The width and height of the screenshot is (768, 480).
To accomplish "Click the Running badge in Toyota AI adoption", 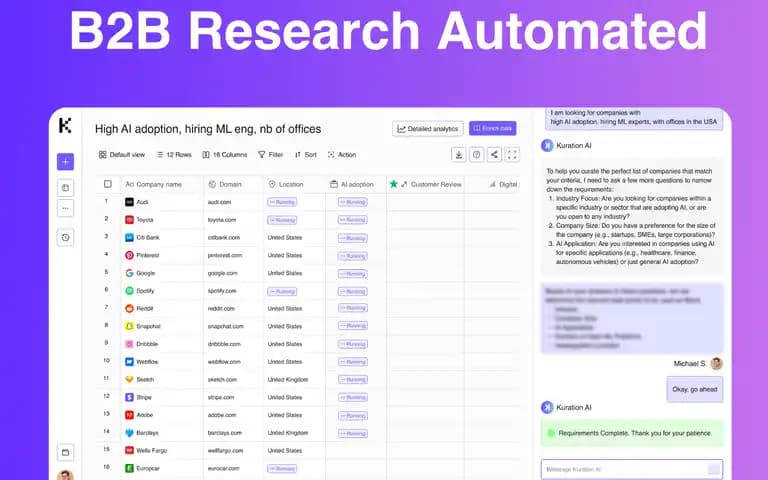I will point(353,220).
